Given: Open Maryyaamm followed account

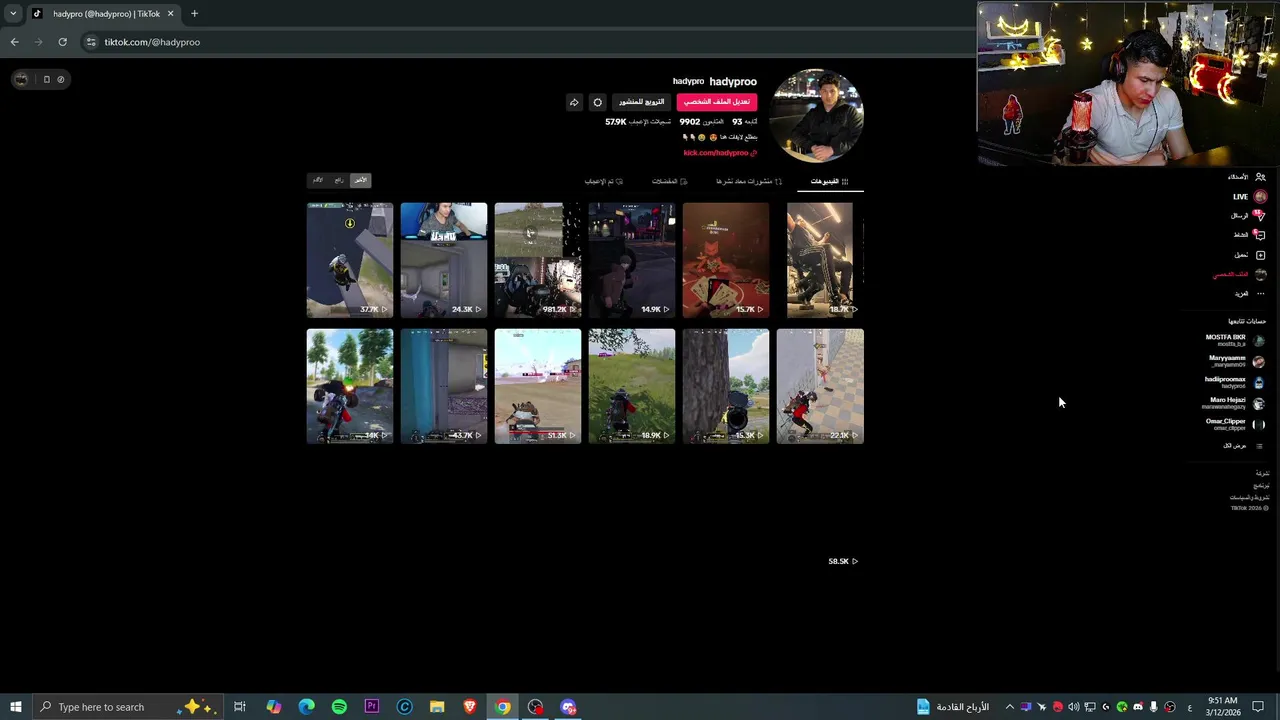Looking at the screenshot, I should coord(1236,361).
